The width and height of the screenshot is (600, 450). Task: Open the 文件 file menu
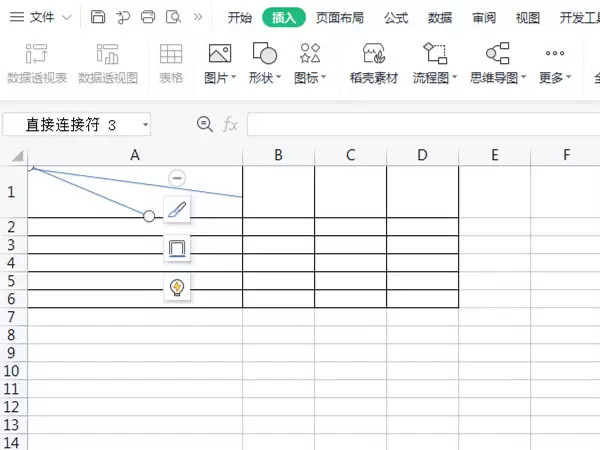[41, 17]
